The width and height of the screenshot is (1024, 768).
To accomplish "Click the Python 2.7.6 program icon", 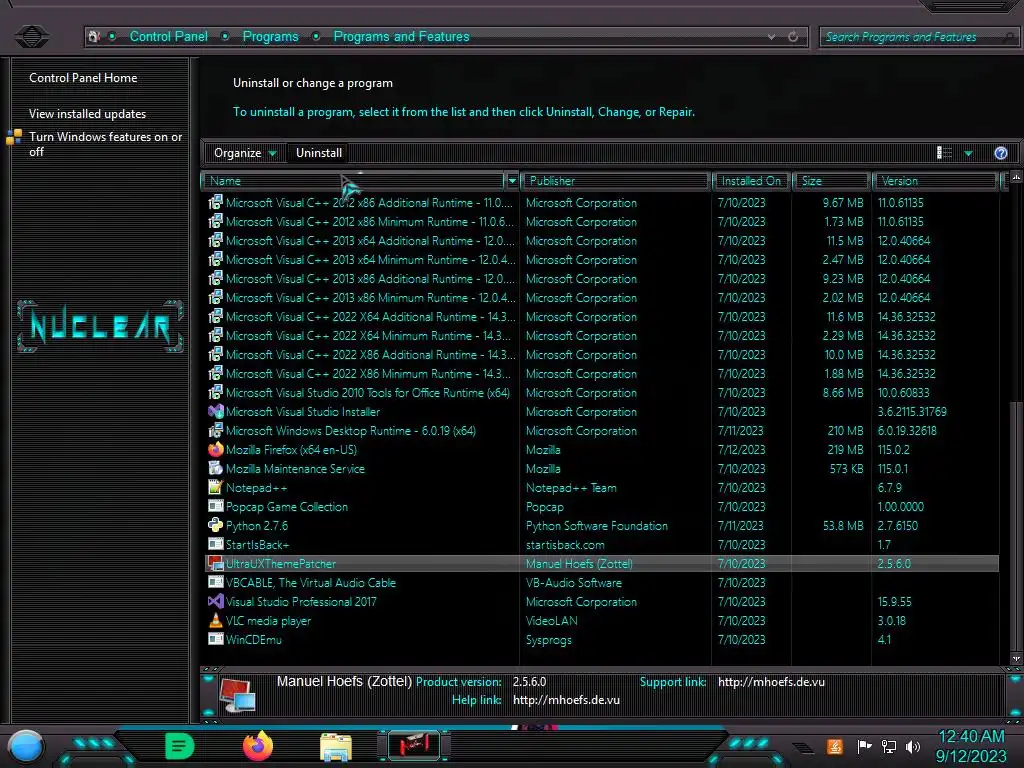I will pos(216,525).
